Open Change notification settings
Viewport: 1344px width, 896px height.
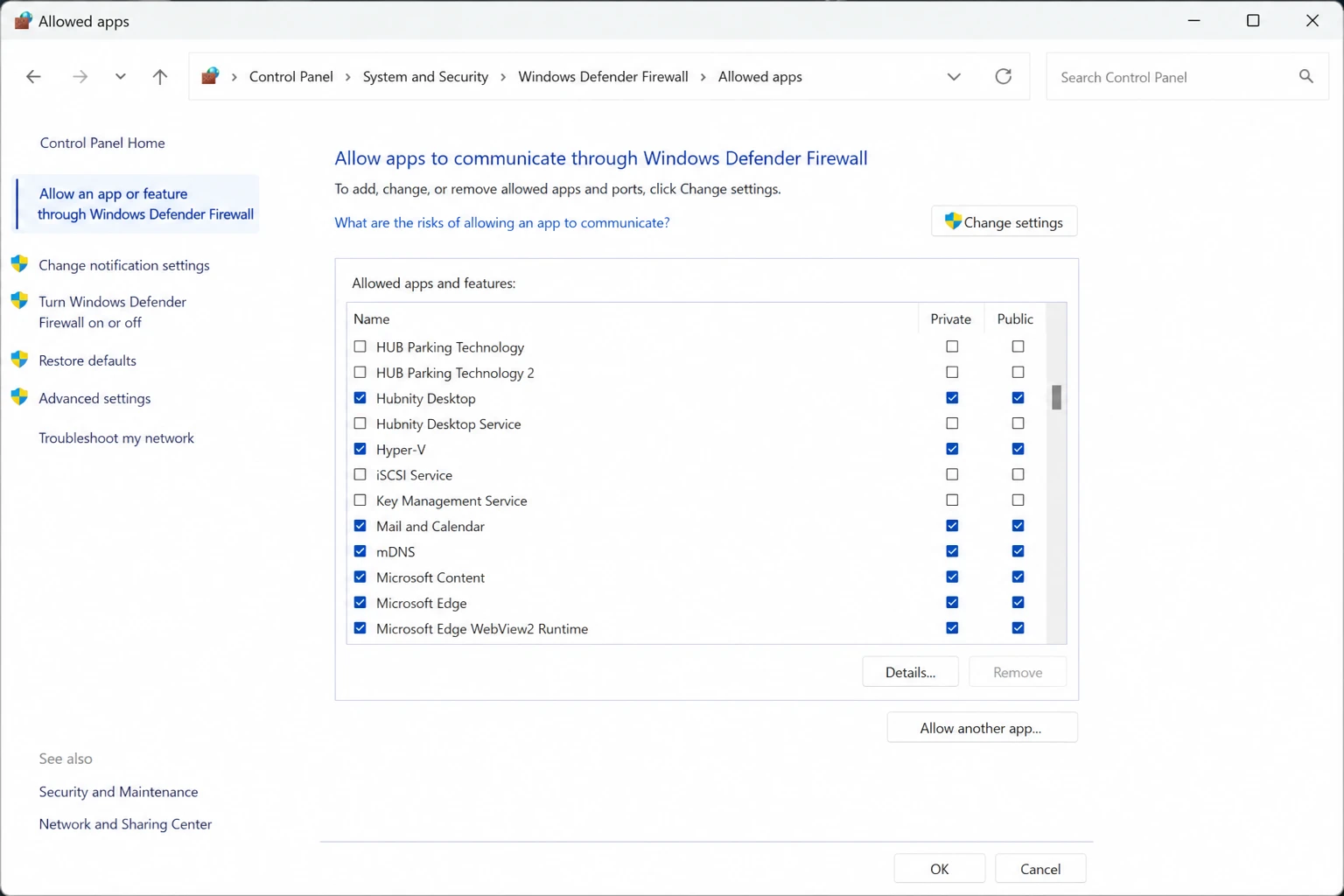[124, 265]
